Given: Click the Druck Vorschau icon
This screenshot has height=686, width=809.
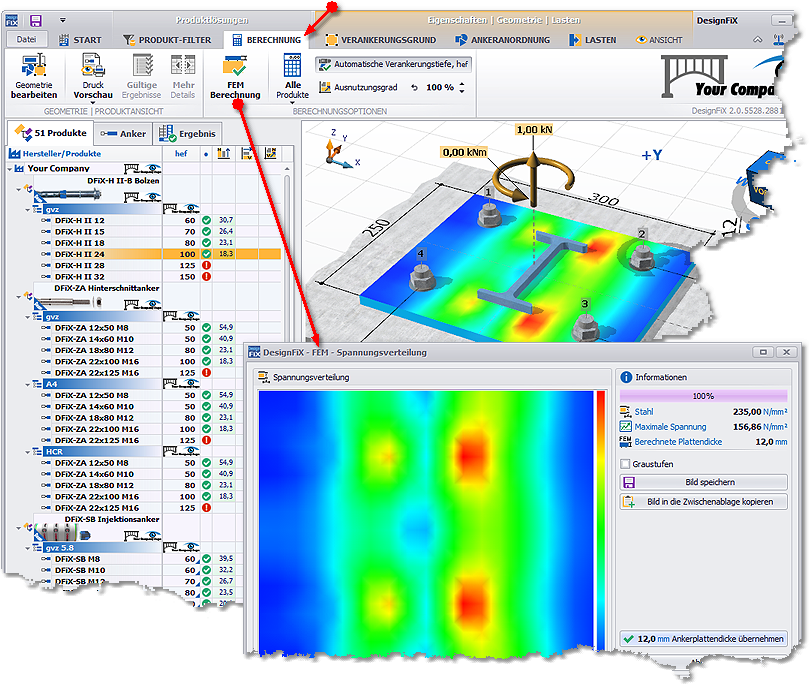Looking at the screenshot, I should pos(93,66).
